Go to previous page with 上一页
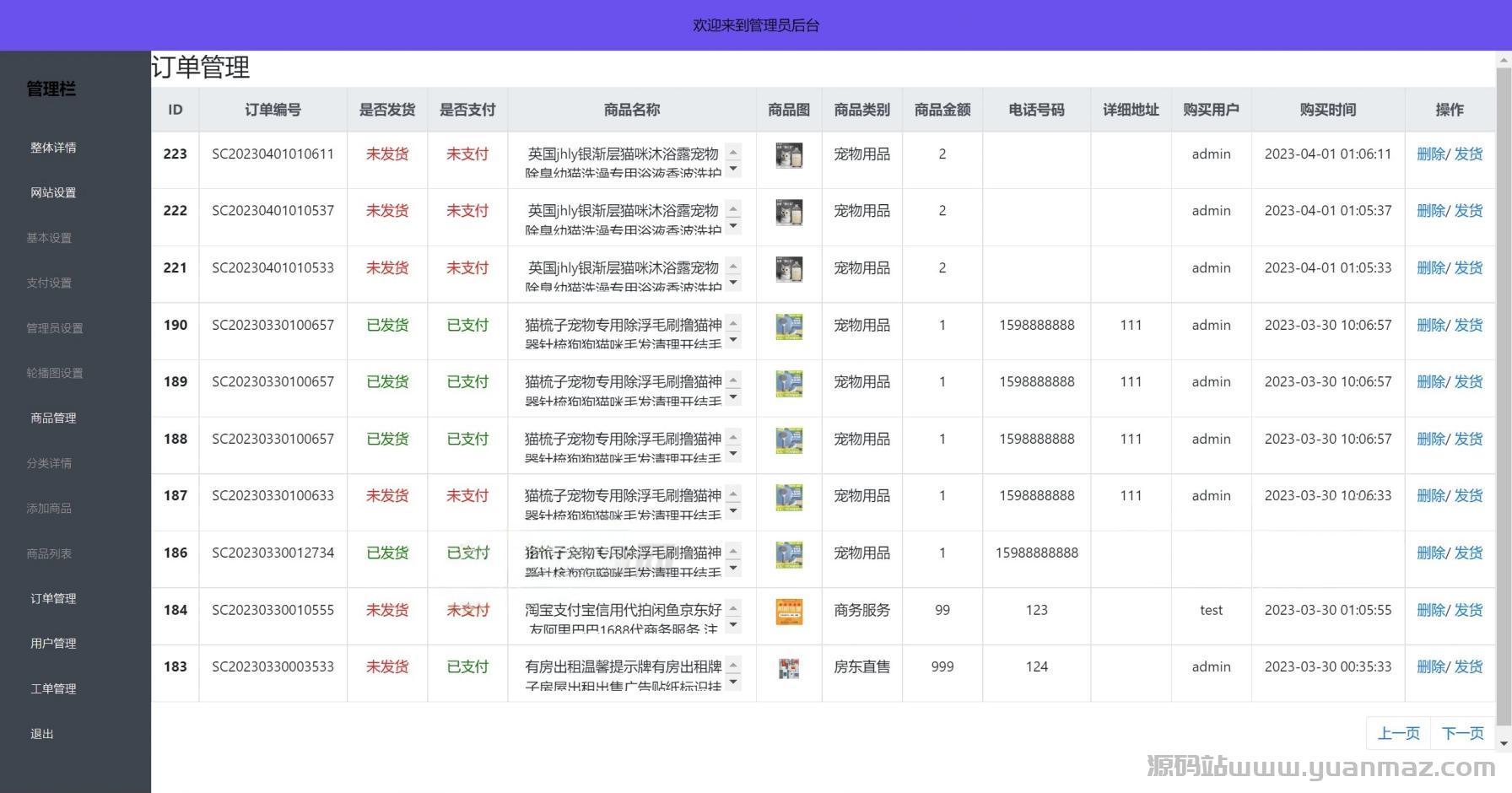This screenshot has width=1512, height=793. click(x=1398, y=733)
